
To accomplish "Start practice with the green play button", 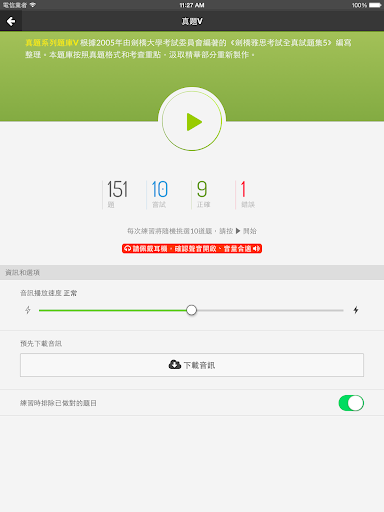I will click(192, 121).
